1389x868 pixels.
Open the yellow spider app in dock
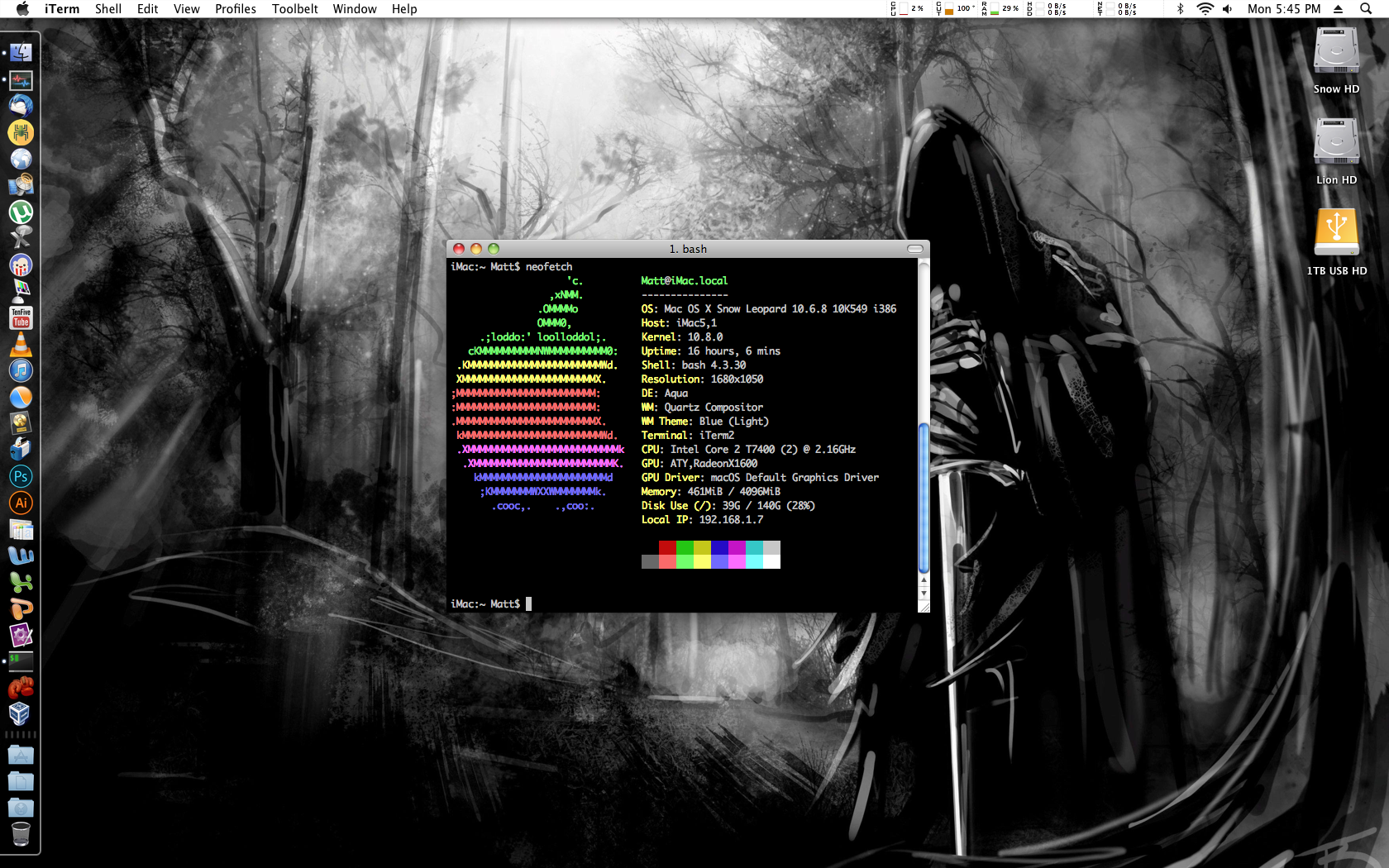(21, 132)
